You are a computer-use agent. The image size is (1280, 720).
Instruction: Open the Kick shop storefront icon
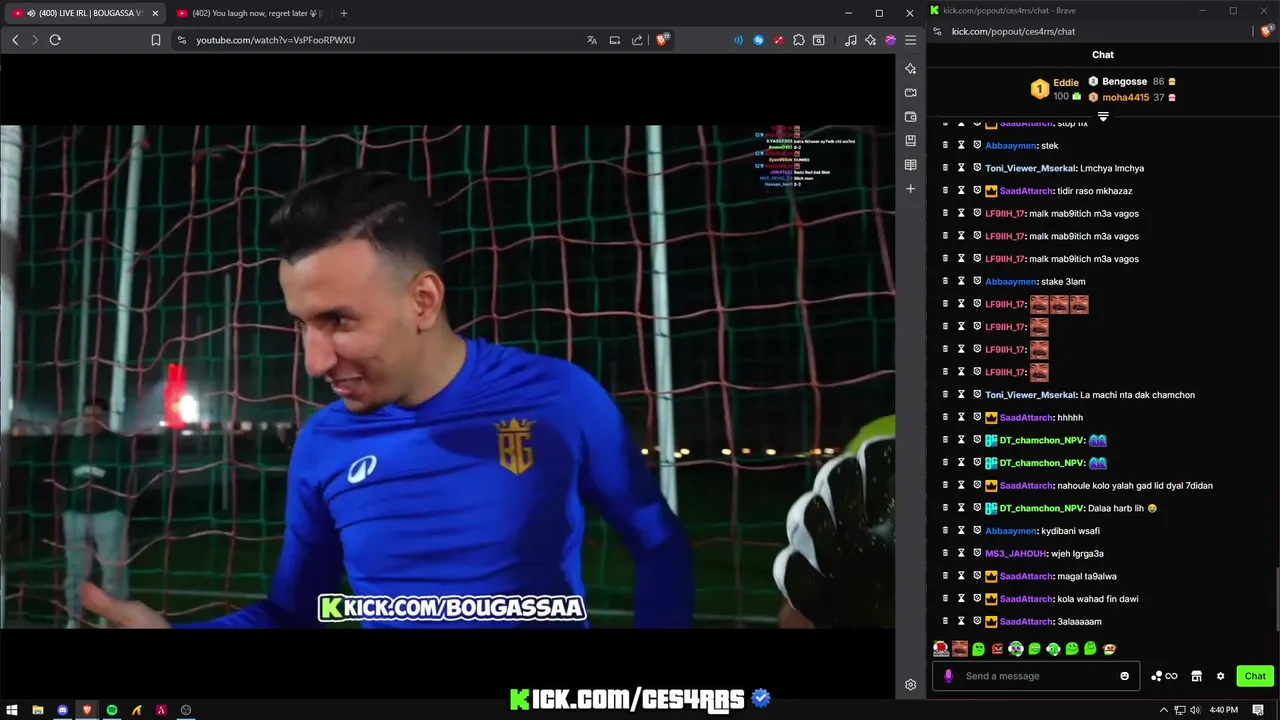[1196, 676]
